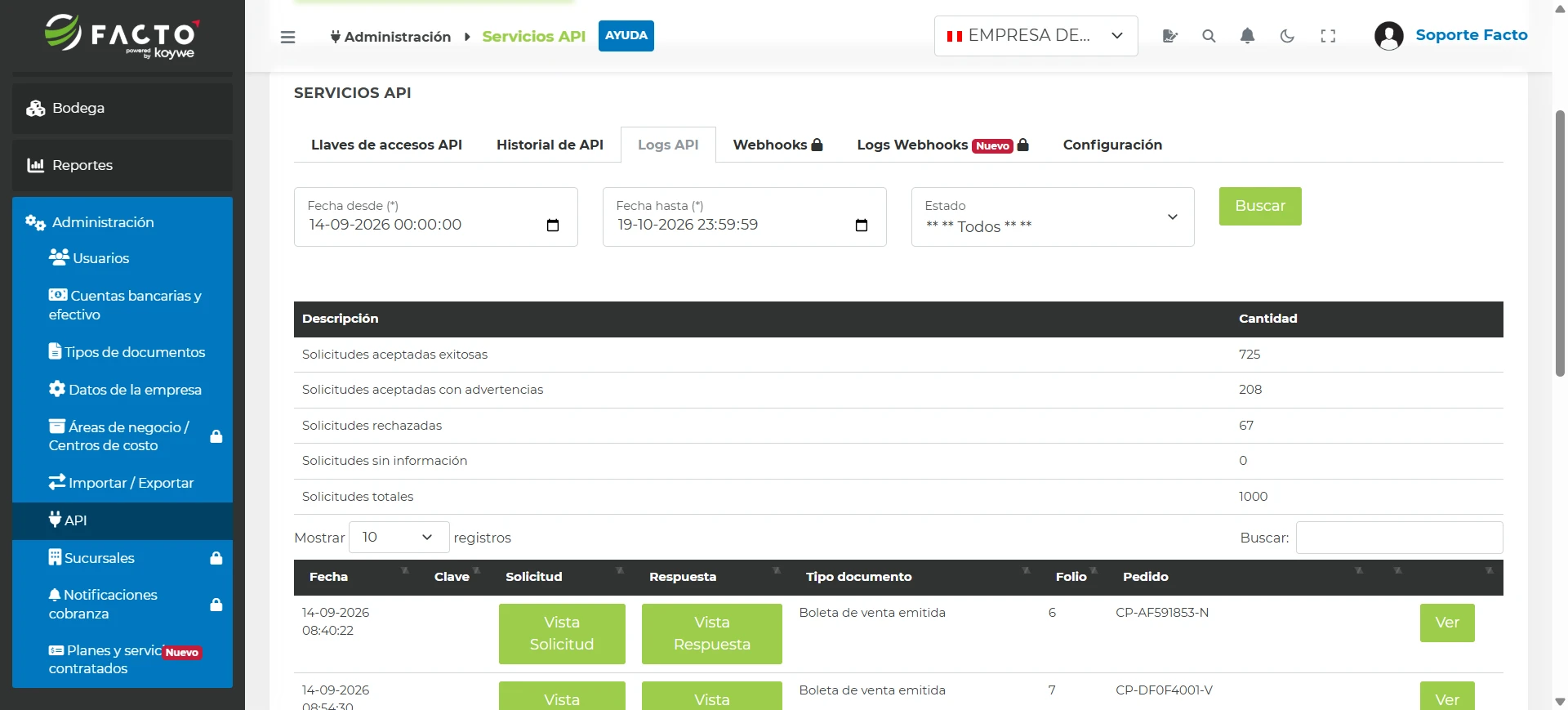The width and height of the screenshot is (1568, 710).
Task: Toggle the hamburger sidebar menu
Action: tap(287, 37)
